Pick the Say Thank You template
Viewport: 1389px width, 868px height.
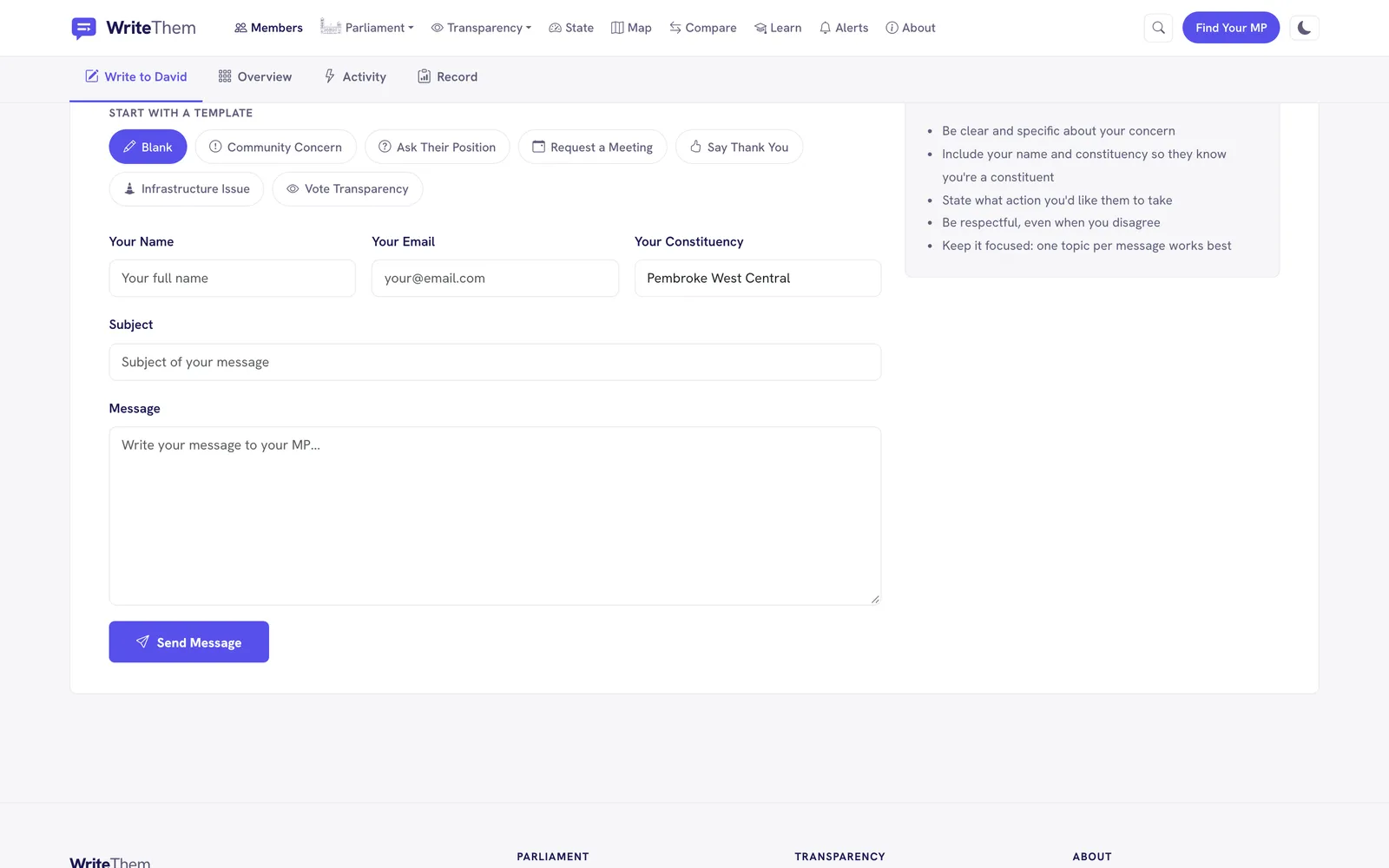pos(739,147)
